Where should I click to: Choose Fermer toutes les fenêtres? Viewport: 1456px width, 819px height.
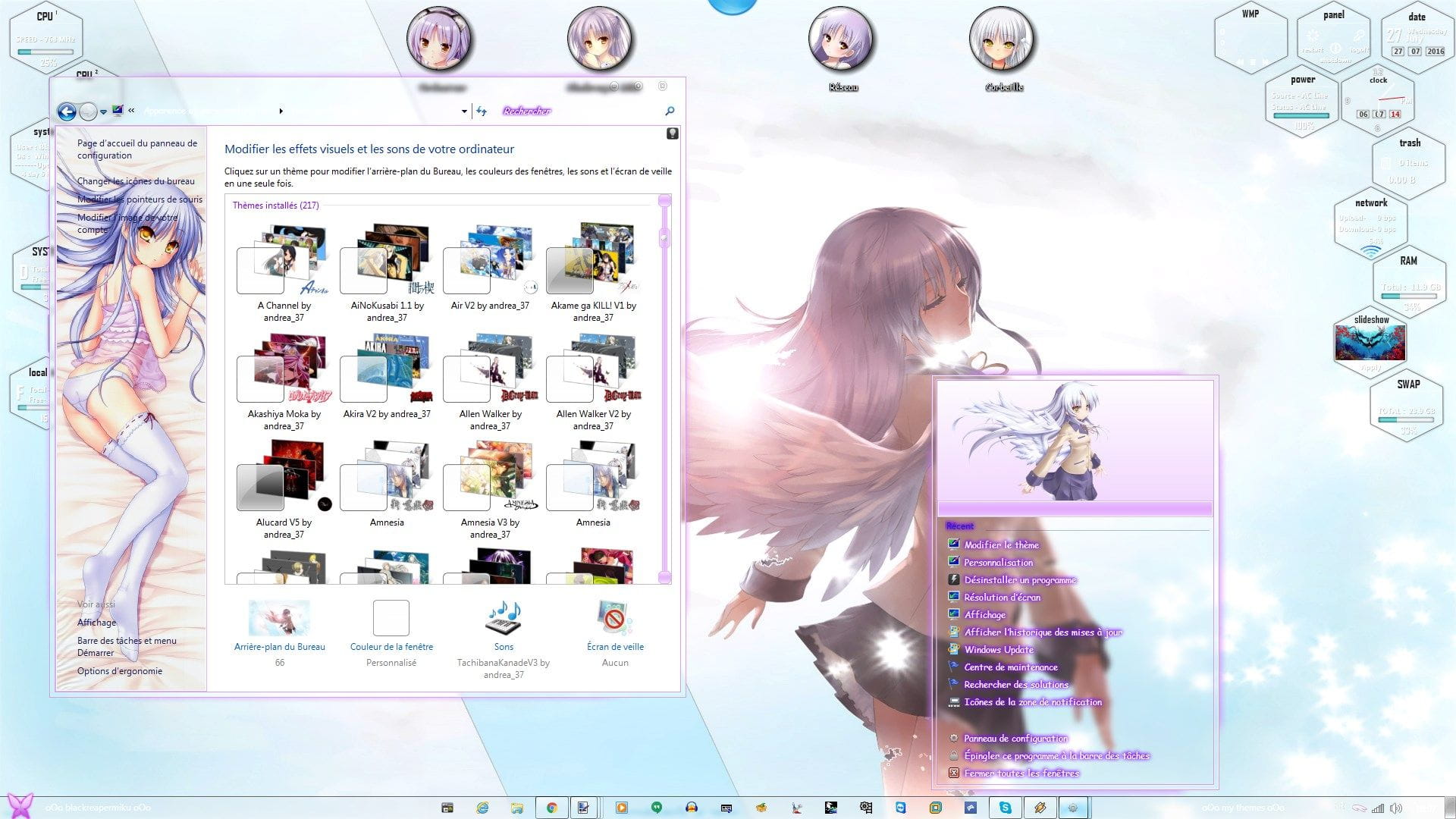pos(1021,773)
